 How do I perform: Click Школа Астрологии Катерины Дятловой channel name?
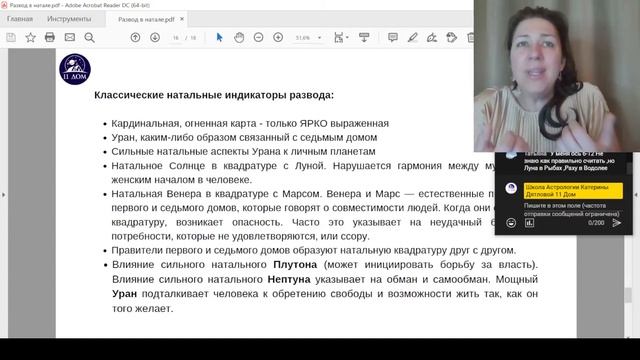click(x=573, y=191)
